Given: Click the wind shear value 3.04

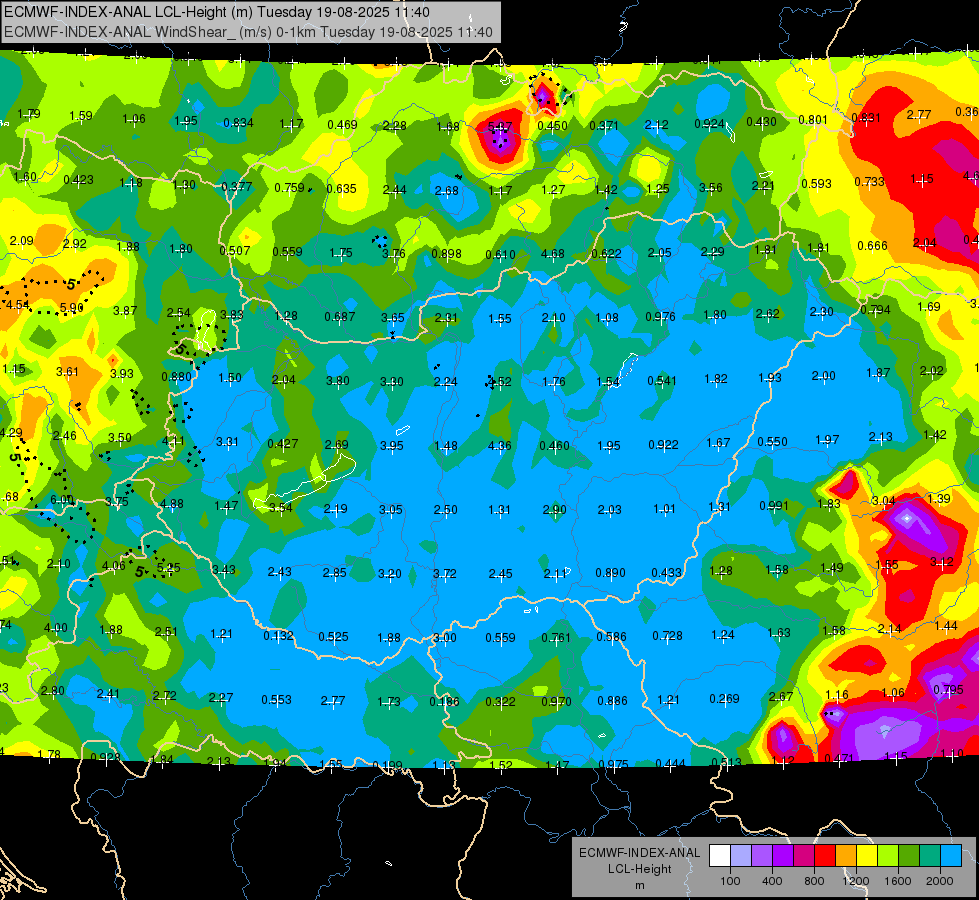Looking at the screenshot, I should [x=883, y=500].
